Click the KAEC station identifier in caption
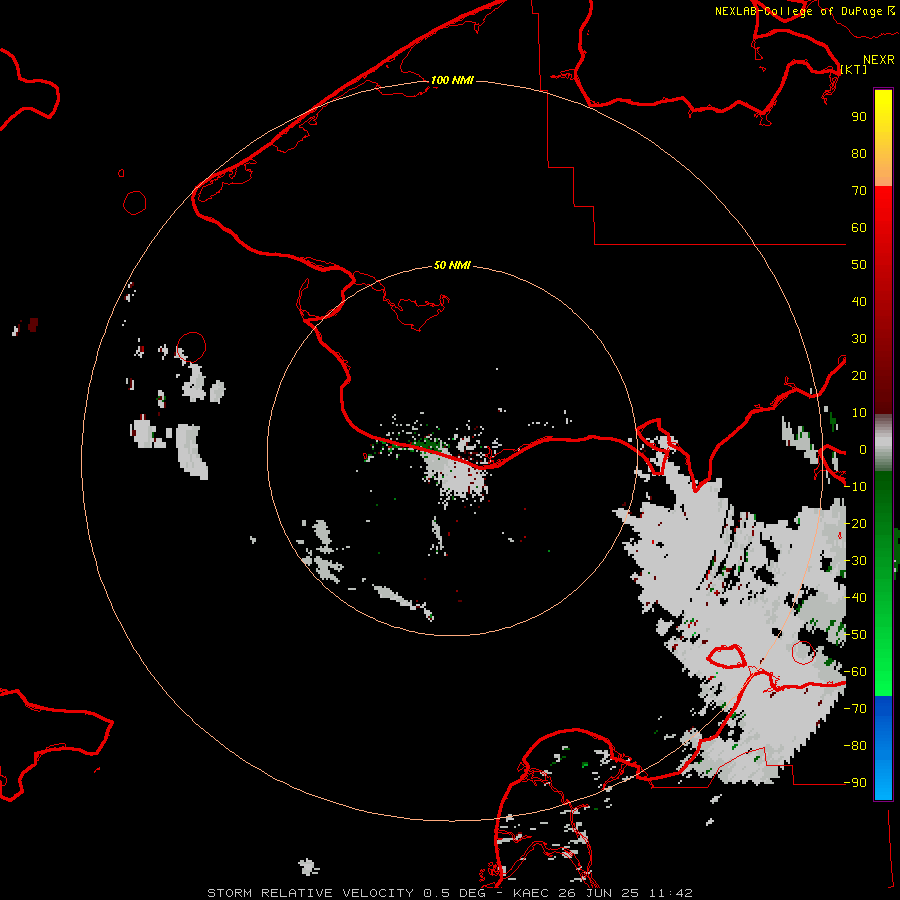The image size is (900, 900). tap(534, 893)
